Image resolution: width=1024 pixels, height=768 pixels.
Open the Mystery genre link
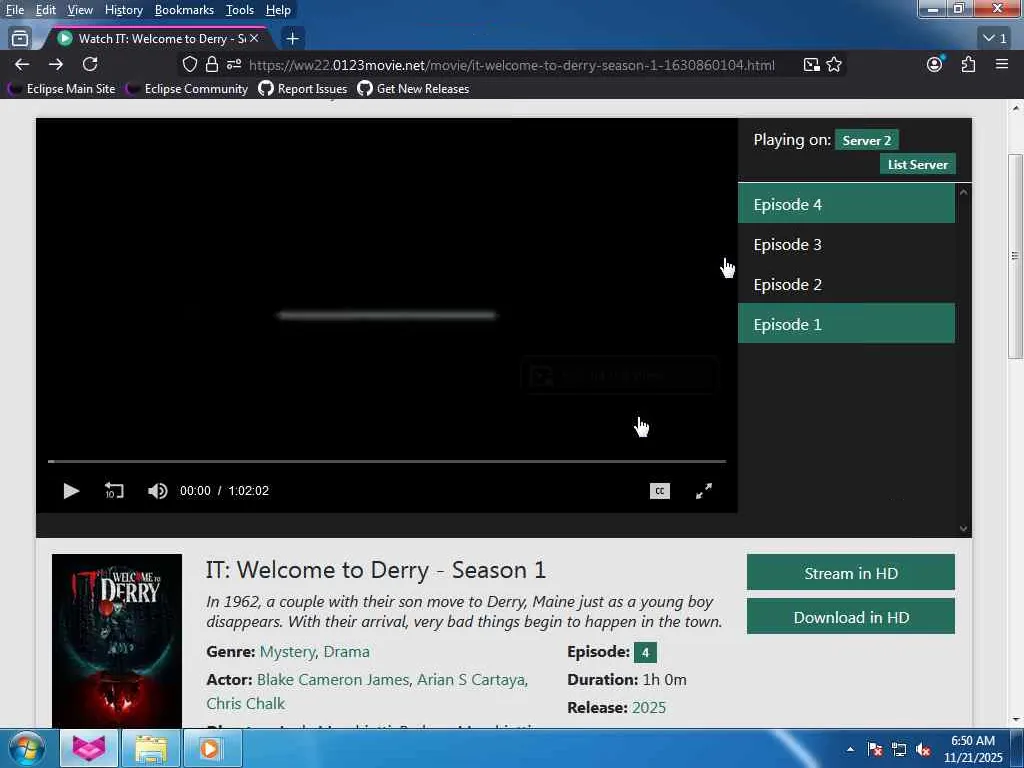tap(287, 652)
